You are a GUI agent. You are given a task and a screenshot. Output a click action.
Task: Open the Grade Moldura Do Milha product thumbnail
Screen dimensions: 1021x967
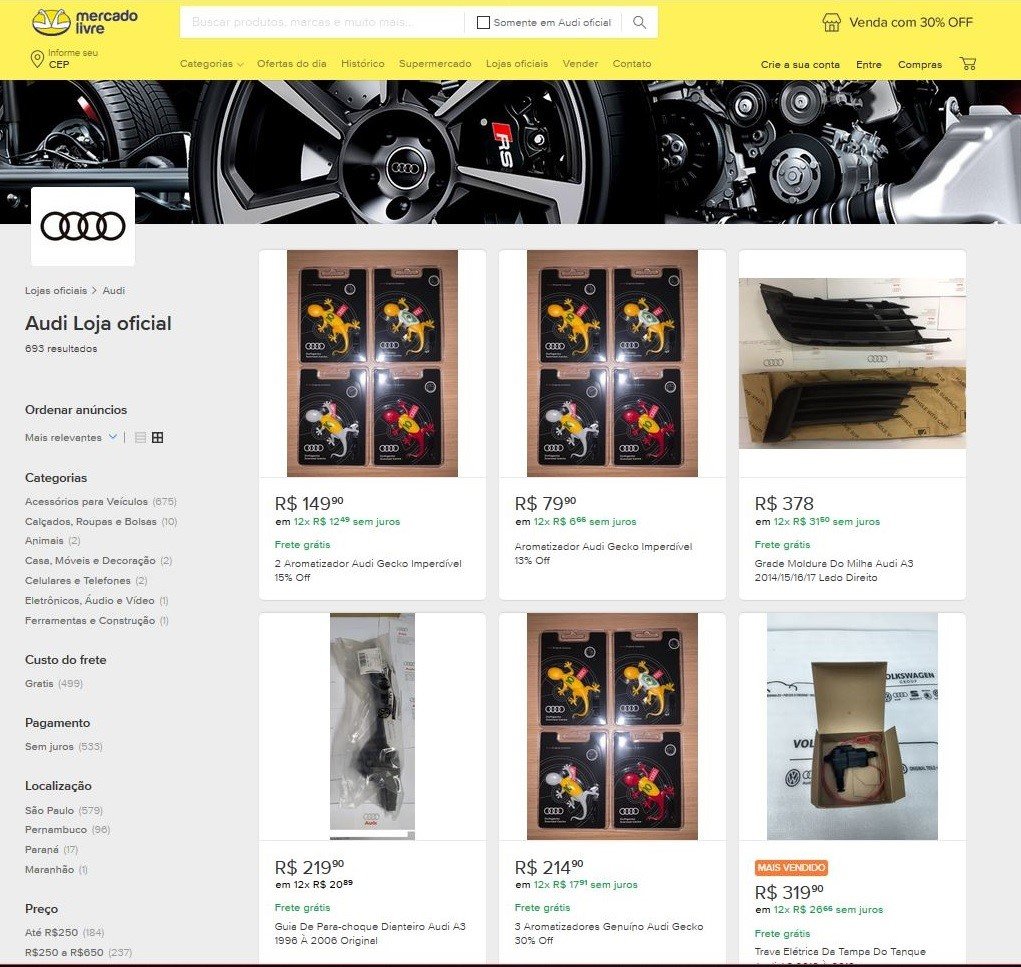pos(852,363)
